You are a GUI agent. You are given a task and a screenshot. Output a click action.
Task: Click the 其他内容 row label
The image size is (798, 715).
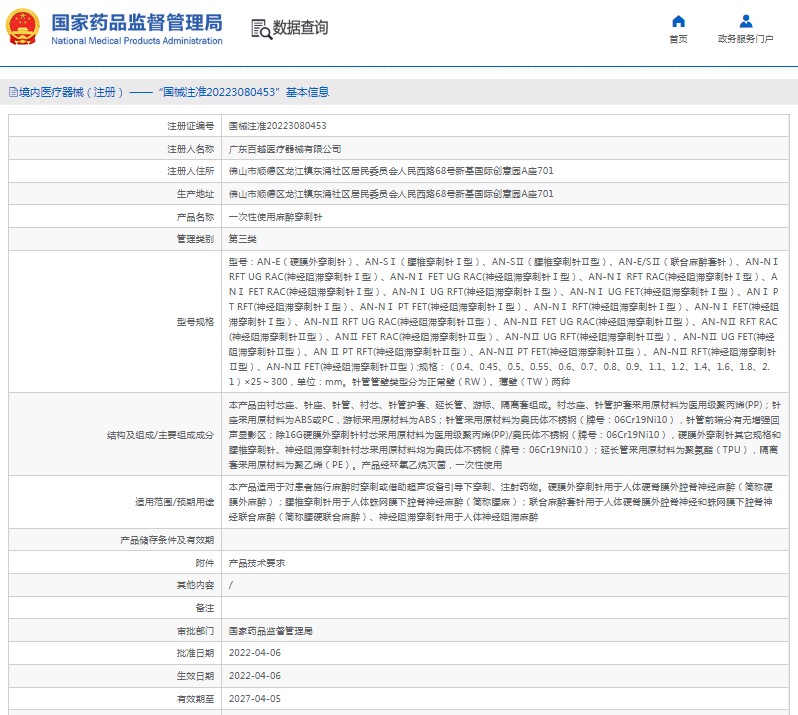coord(195,585)
